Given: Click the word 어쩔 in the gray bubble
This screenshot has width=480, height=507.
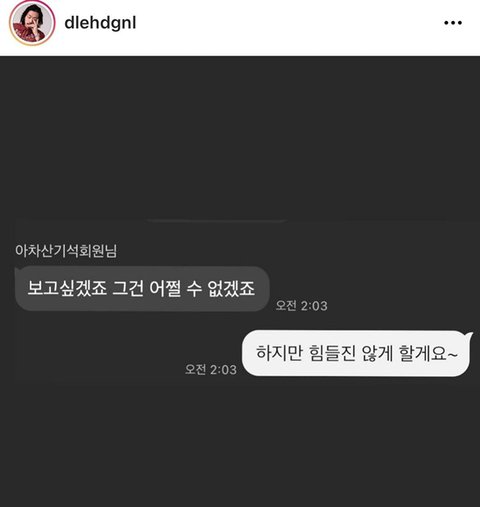Looking at the screenshot, I should coord(165,288).
